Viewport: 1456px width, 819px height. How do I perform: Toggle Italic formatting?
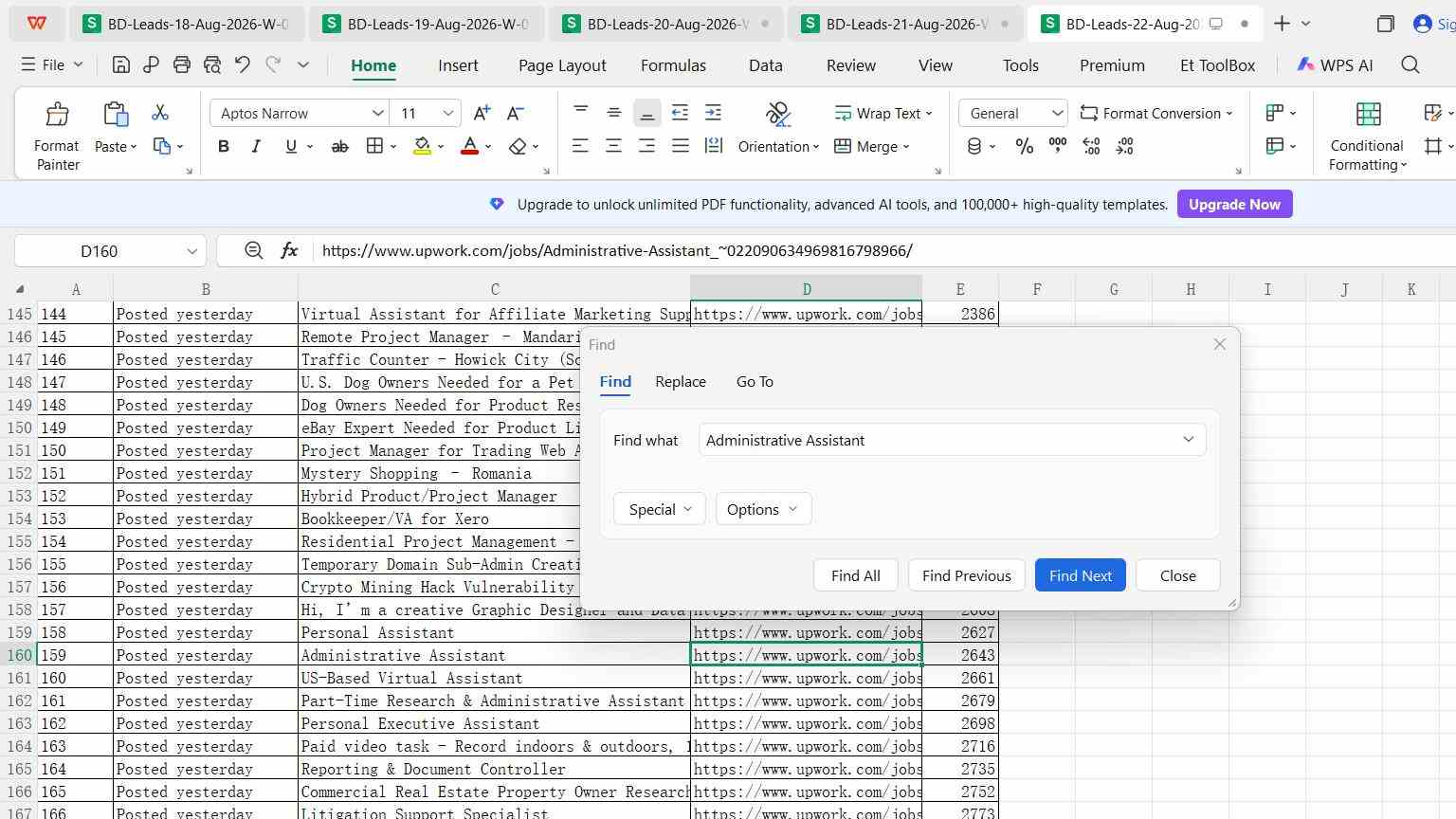coord(256,146)
